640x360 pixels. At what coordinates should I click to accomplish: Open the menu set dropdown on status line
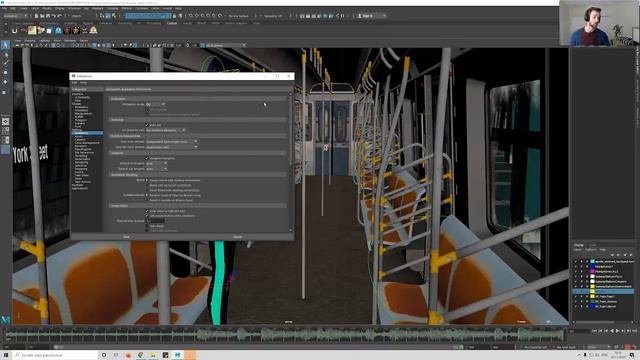(x=16, y=16)
